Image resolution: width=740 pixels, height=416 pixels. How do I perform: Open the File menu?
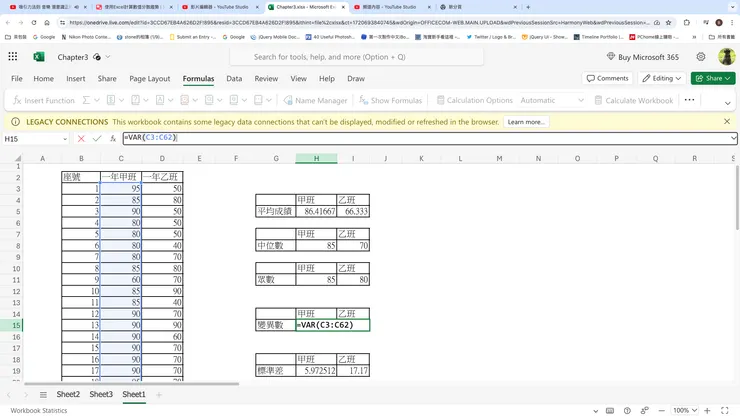17,78
